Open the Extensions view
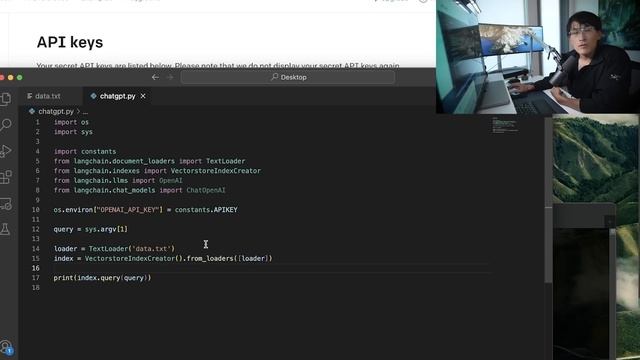 click(x=5, y=177)
